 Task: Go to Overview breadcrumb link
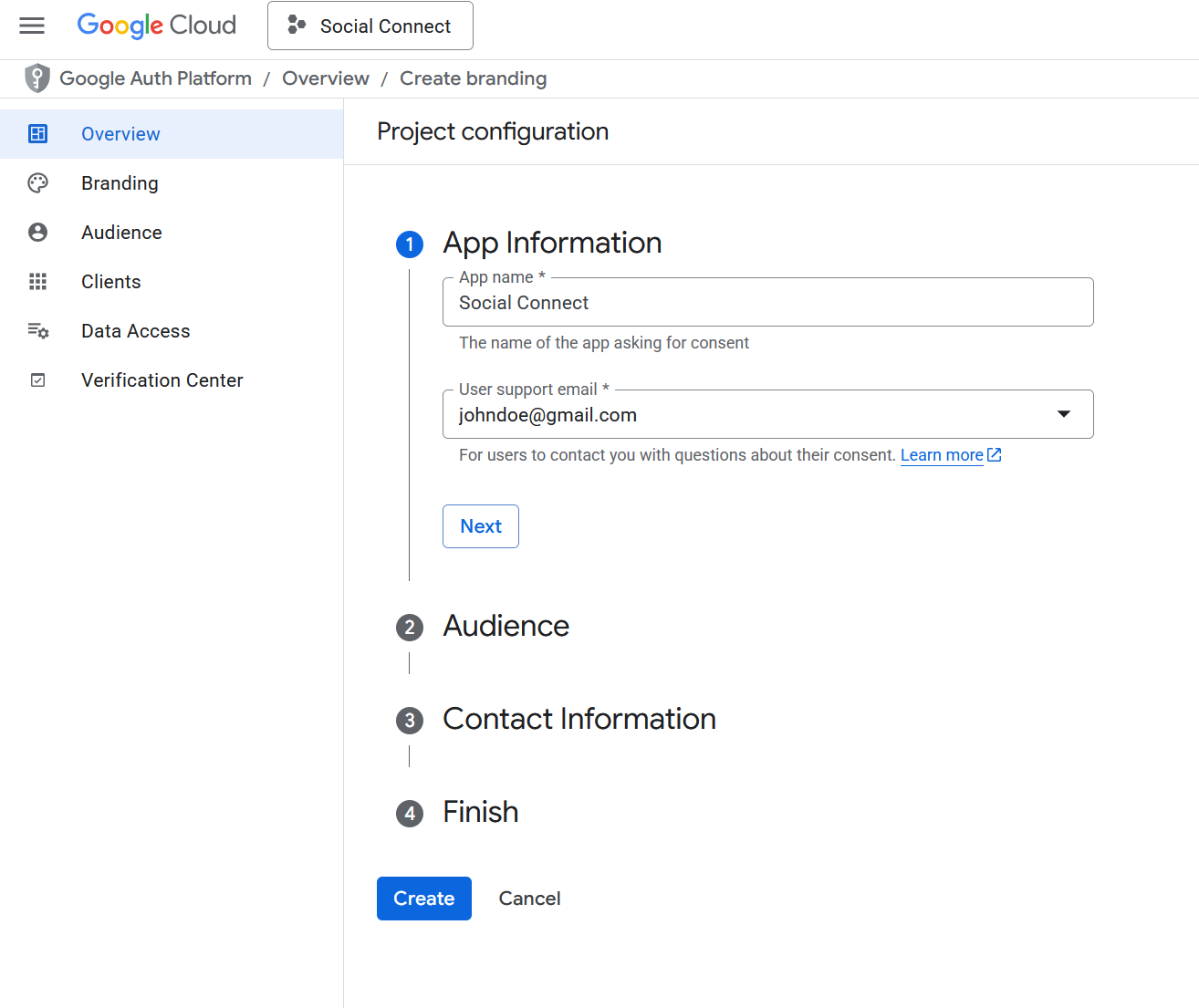pos(326,78)
